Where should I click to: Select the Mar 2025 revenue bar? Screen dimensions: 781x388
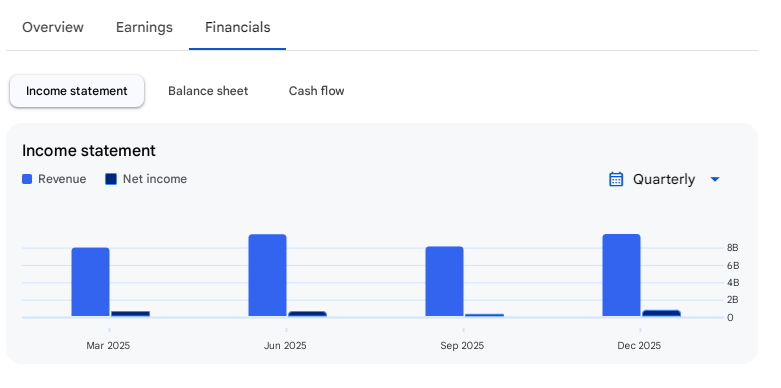tap(91, 282)
